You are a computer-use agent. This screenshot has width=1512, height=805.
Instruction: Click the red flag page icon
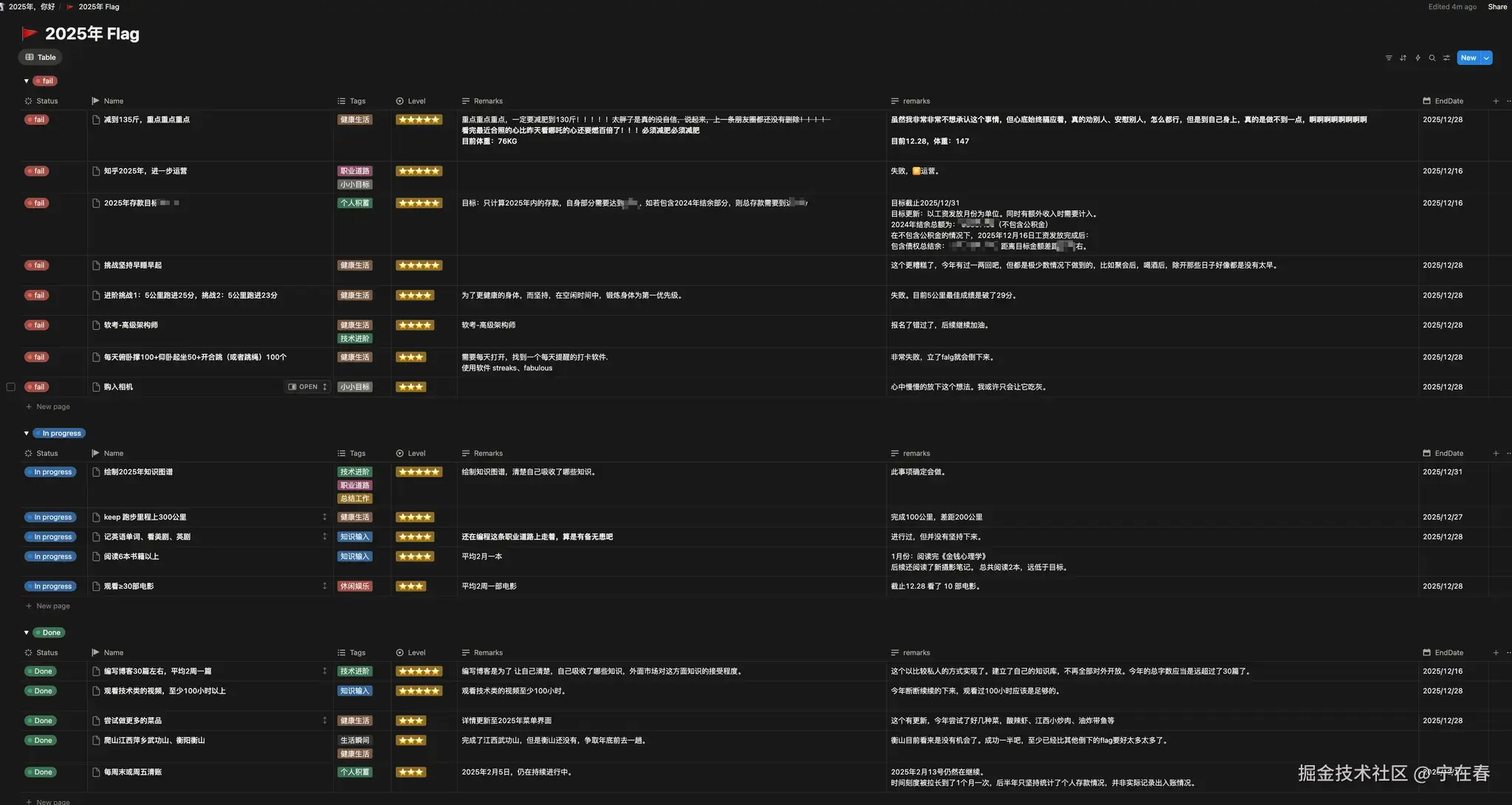pyautogui.click(x=30, y=33)
